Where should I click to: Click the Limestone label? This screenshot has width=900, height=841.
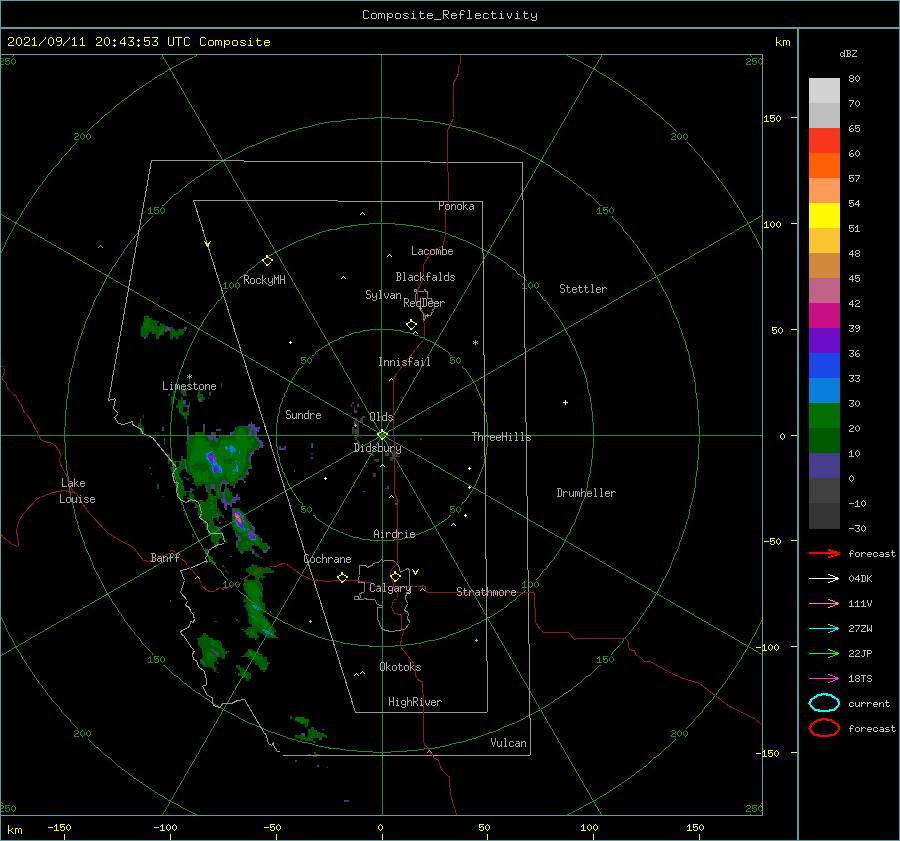coord(189,386)
